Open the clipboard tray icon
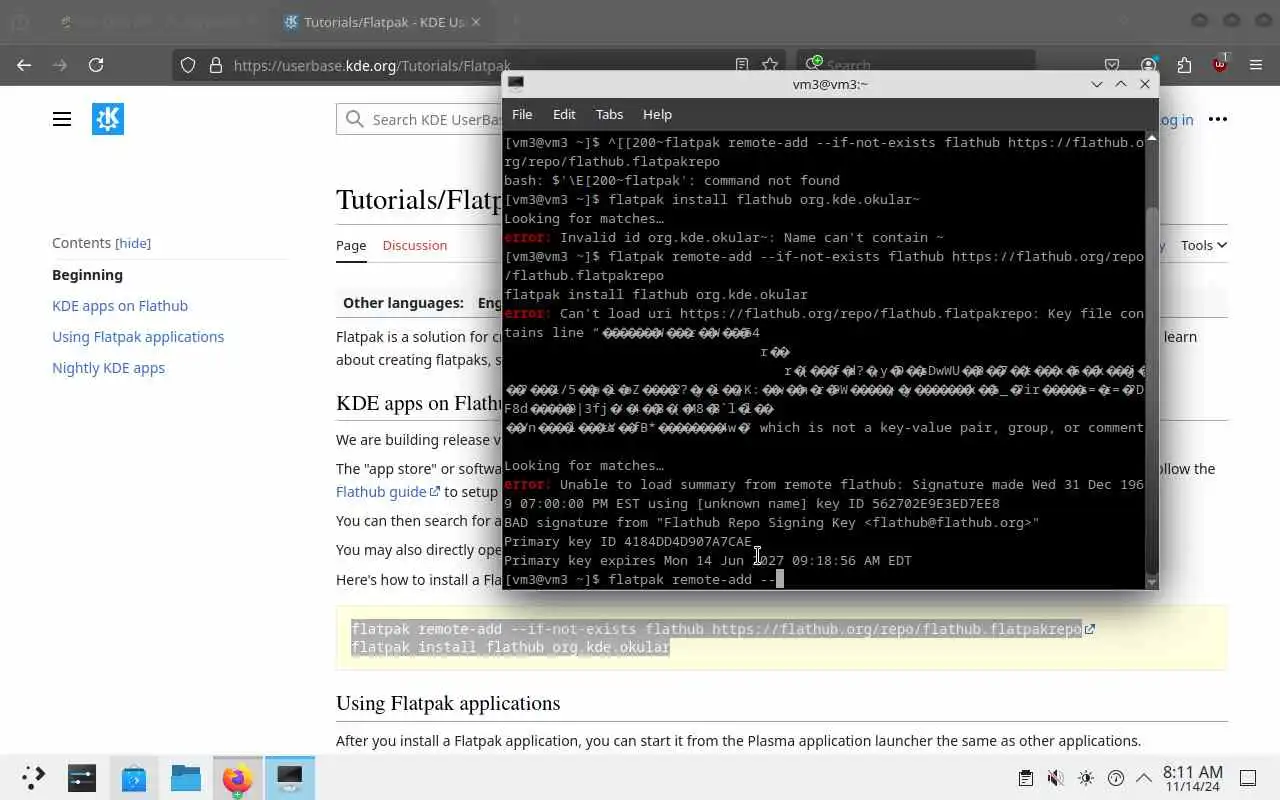Image resolution: width=1280 pixels, height=800 pixels. pyautogui.click(x=1025, y=778)
